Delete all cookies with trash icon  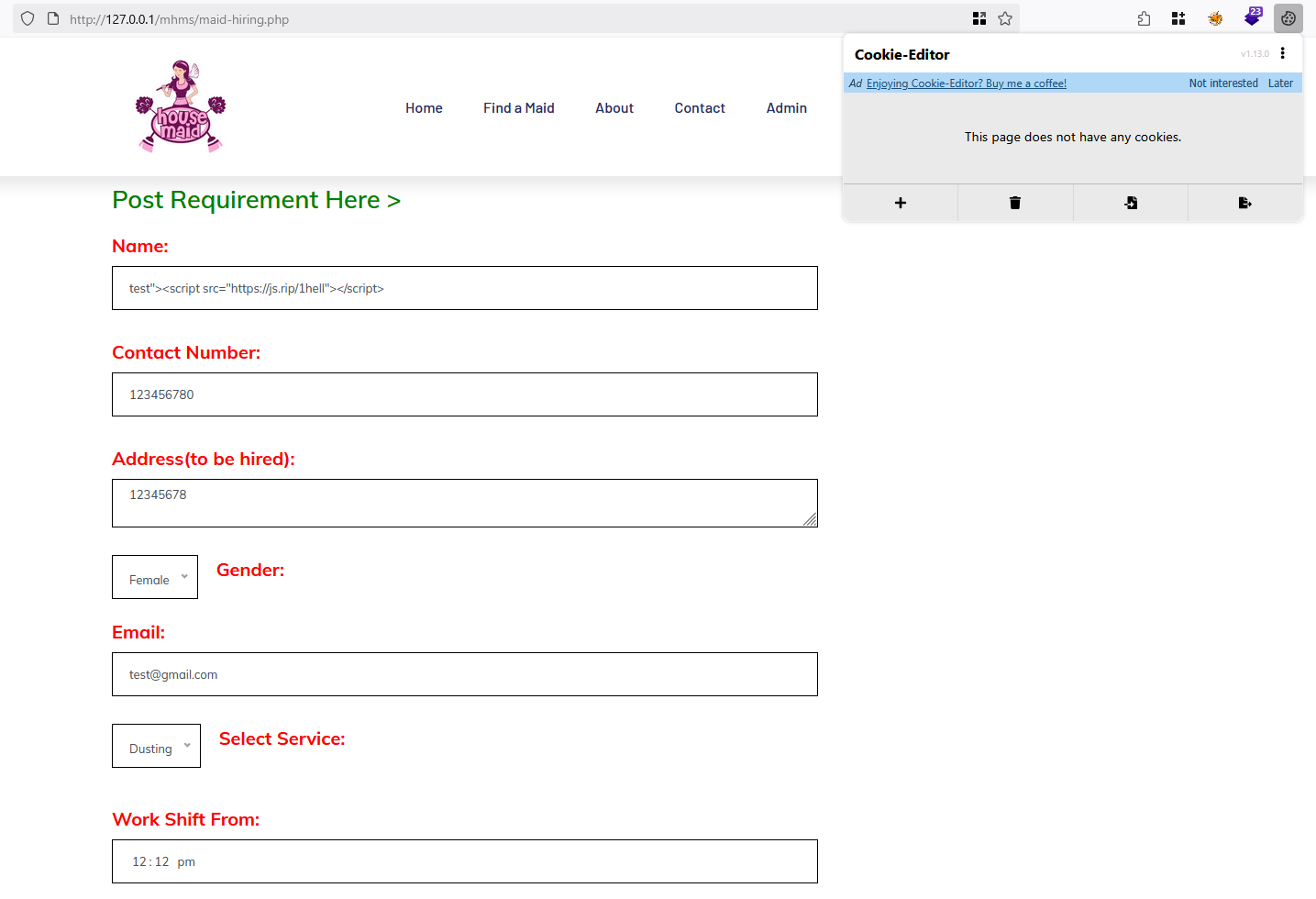1015,203
